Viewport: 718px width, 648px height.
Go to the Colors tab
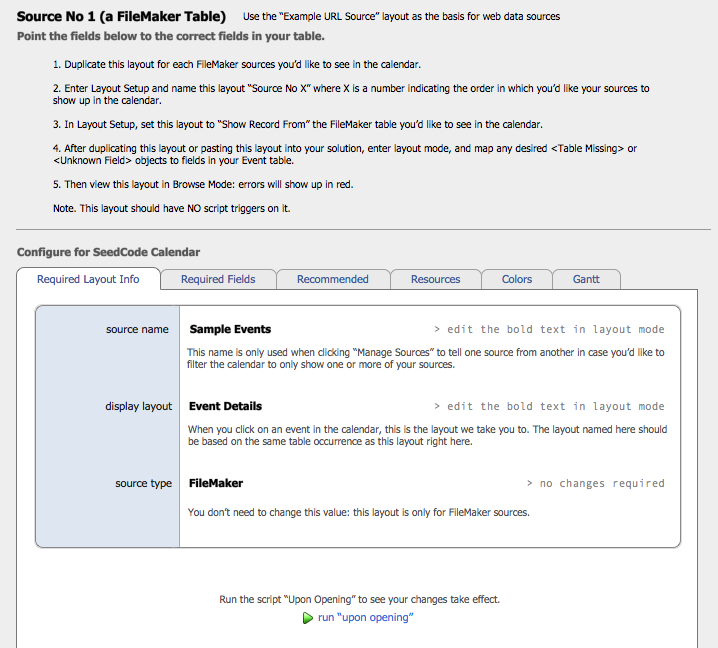coord(517,279)
